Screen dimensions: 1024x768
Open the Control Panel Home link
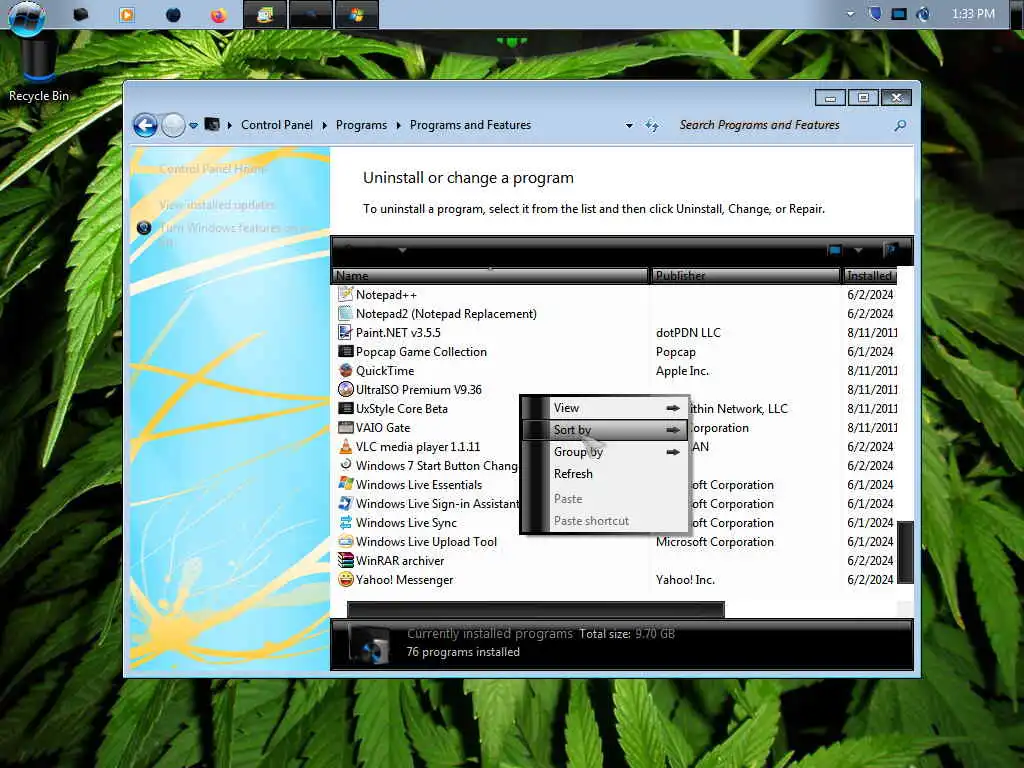pyautogui.click(x=212, y=169)
